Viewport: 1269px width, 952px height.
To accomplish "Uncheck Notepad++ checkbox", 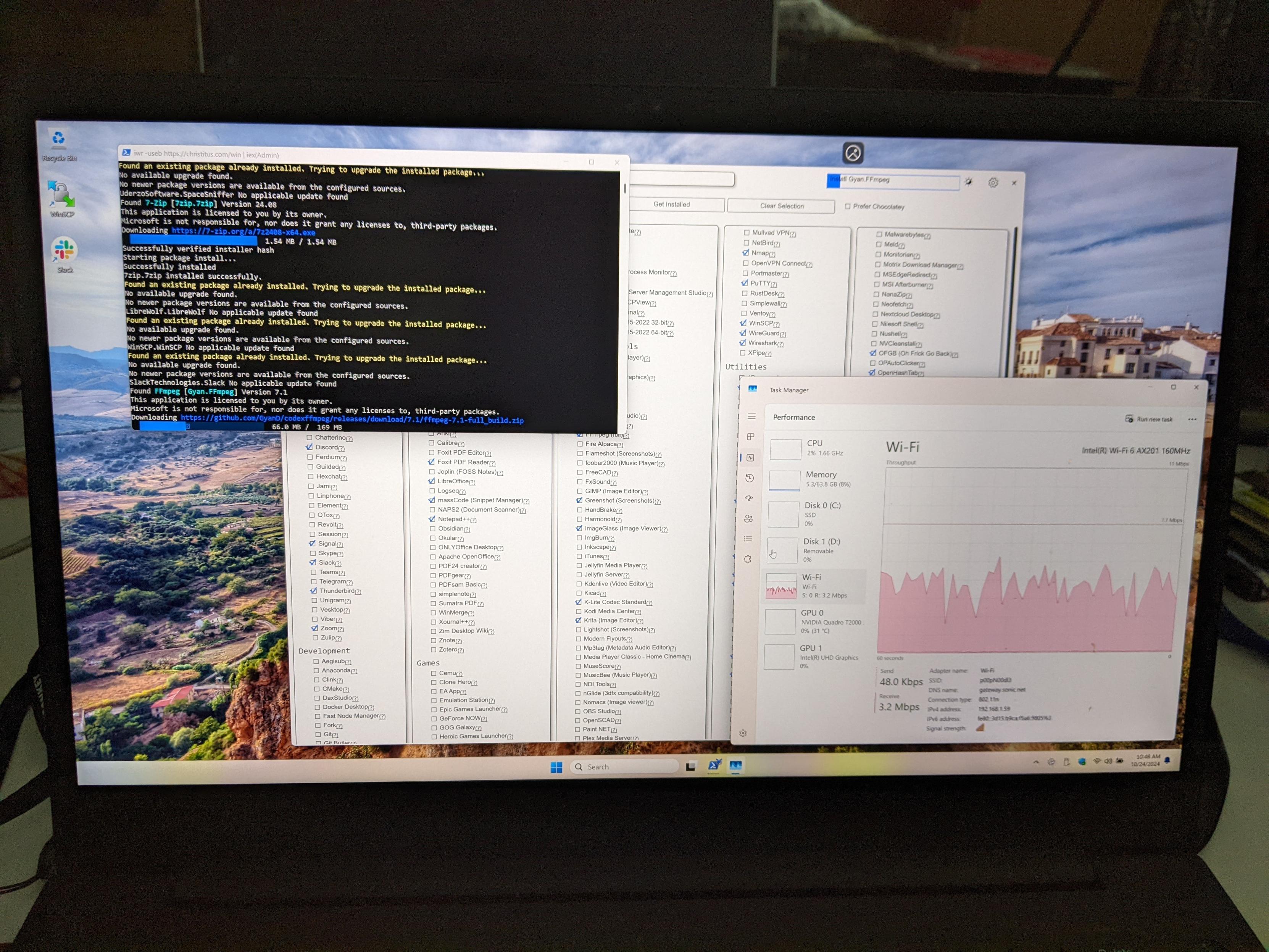I will (432, 519).
